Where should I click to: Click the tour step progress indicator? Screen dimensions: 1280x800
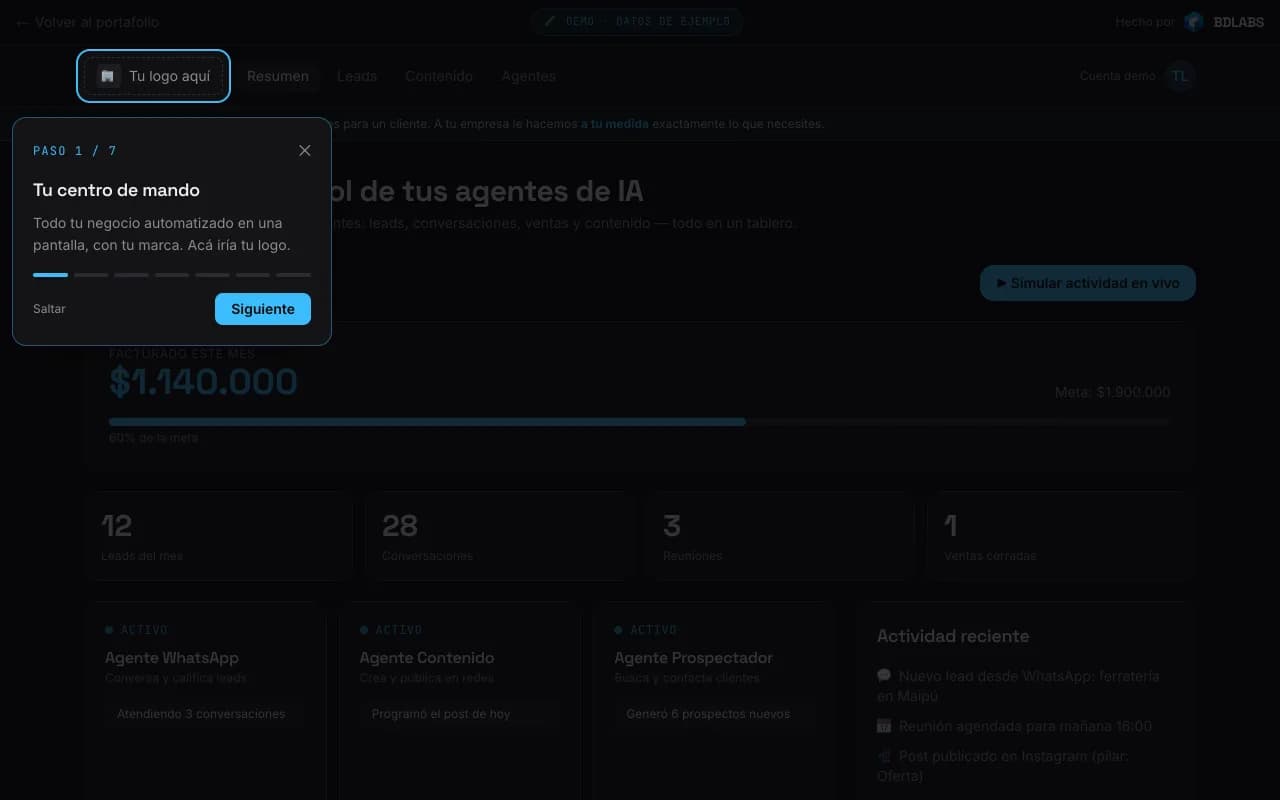point(172,274)
